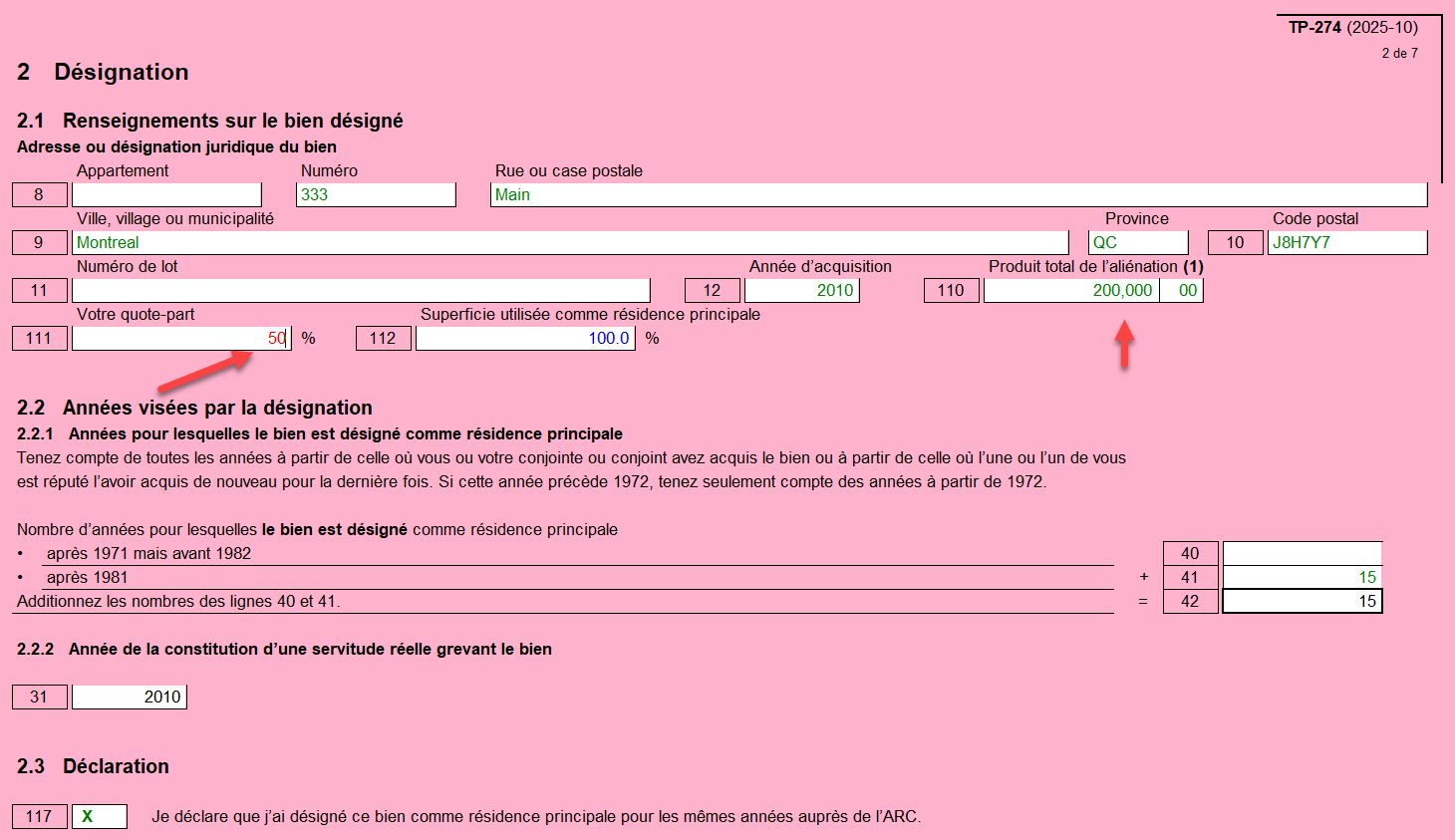Click the line number 110 box
The height and width of the screenshot is (840, 1455).
click(951, 290)
